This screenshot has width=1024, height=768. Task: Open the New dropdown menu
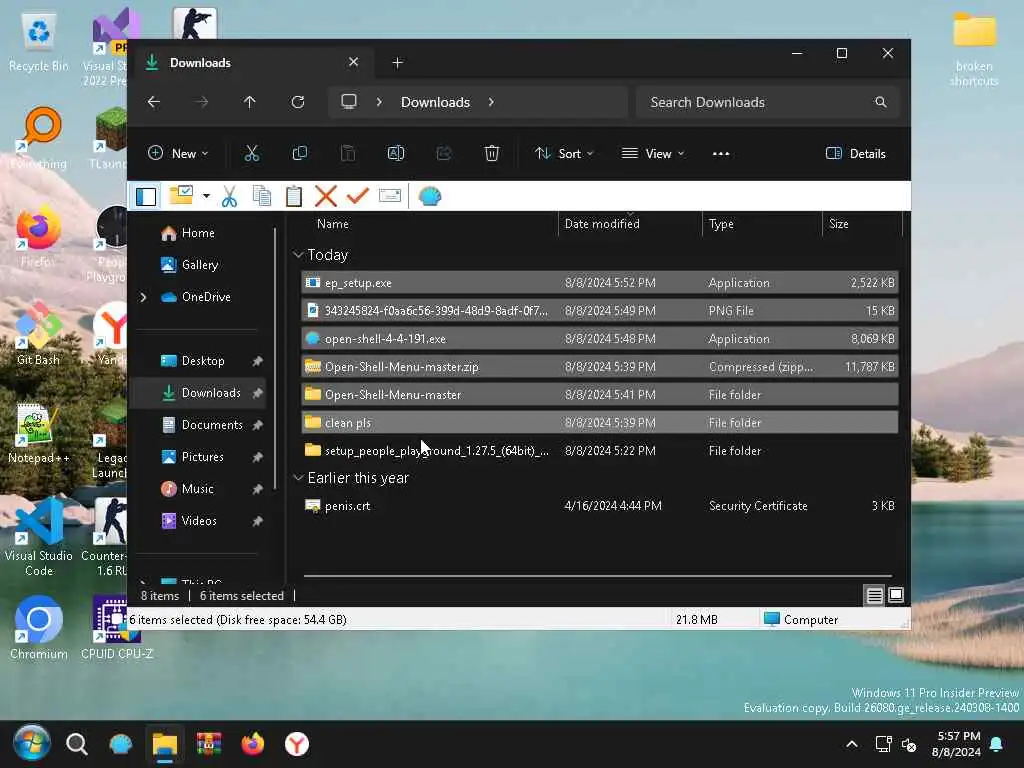click(178, 153)
